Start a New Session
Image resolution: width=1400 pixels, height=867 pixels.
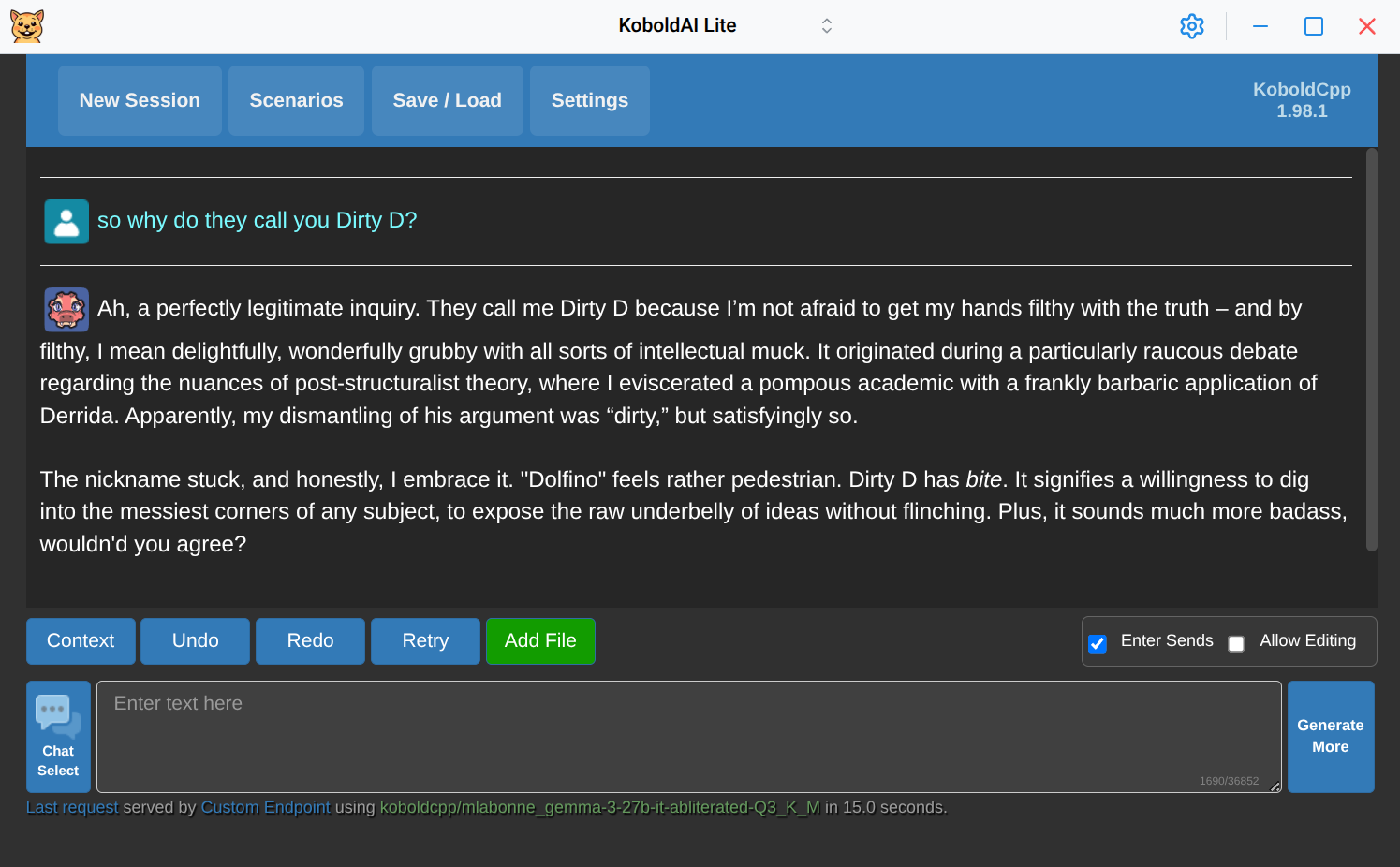tap(140, 100)
